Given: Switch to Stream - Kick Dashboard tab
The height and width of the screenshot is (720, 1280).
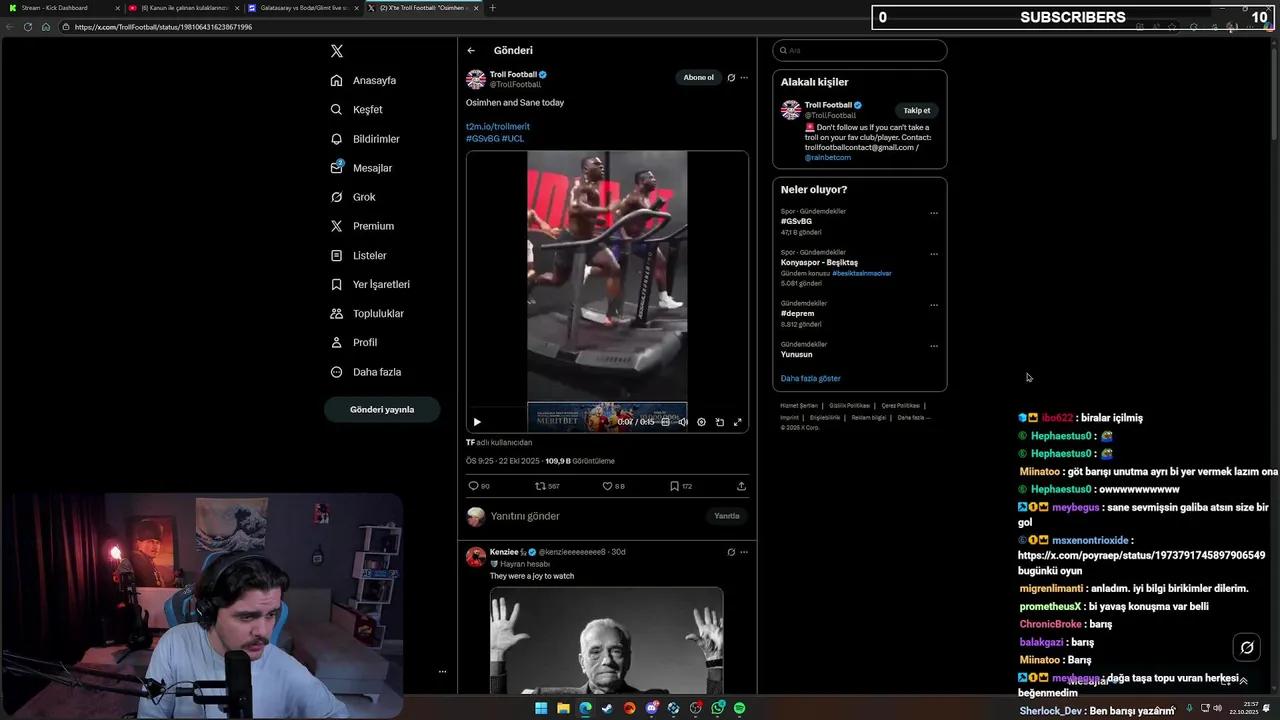Looking at the screenshot, I should pos(62,8).
